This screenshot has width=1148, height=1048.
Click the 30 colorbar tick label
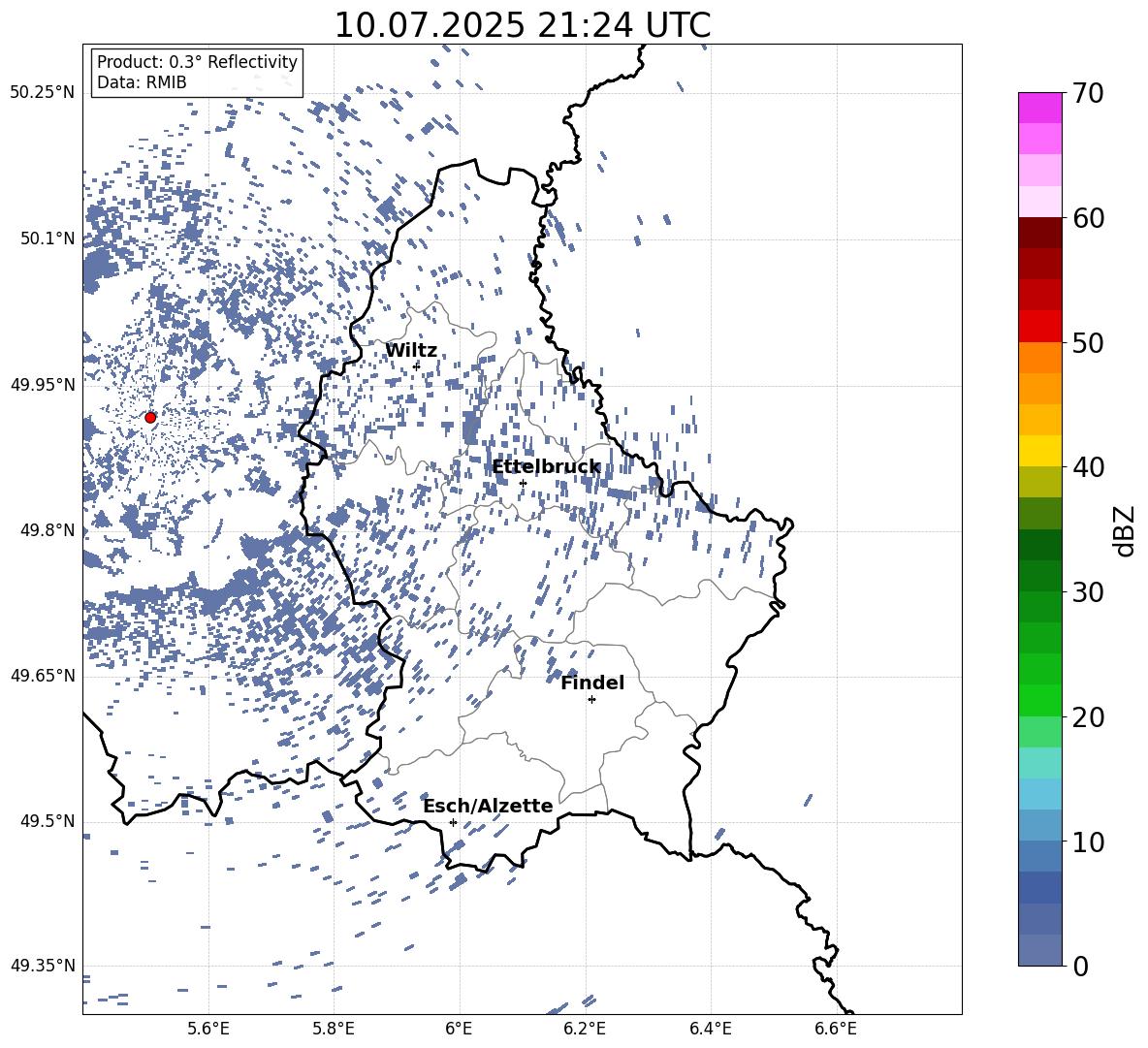point(1088,592)
